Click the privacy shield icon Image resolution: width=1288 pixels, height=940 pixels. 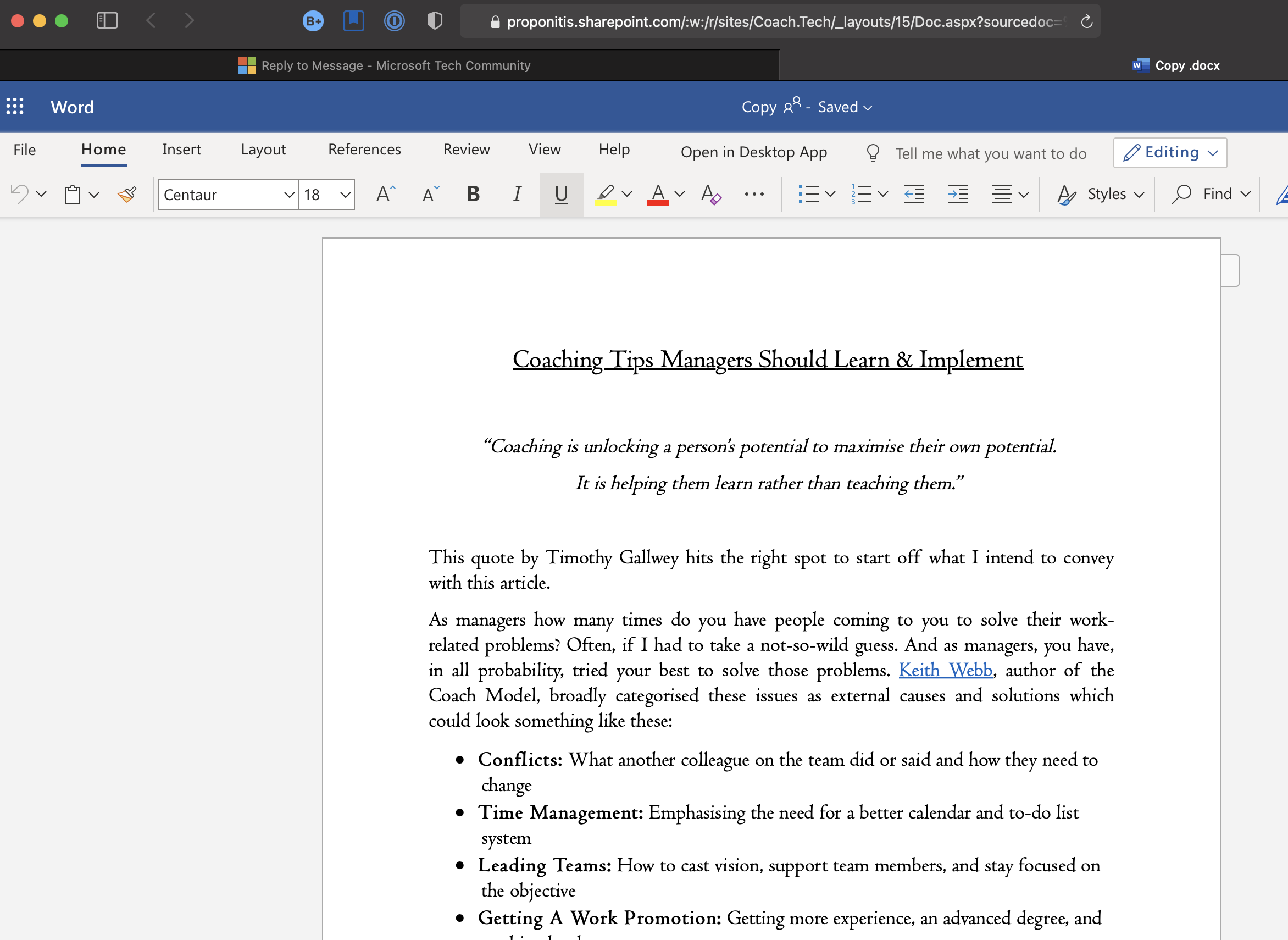coord(435,21)
